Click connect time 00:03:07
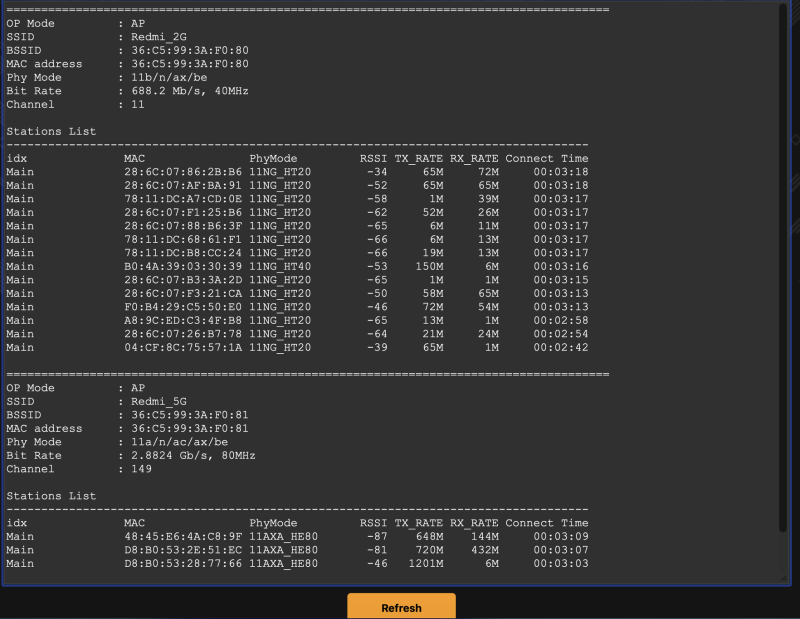 pyautogui.click(x=561, y=550)
